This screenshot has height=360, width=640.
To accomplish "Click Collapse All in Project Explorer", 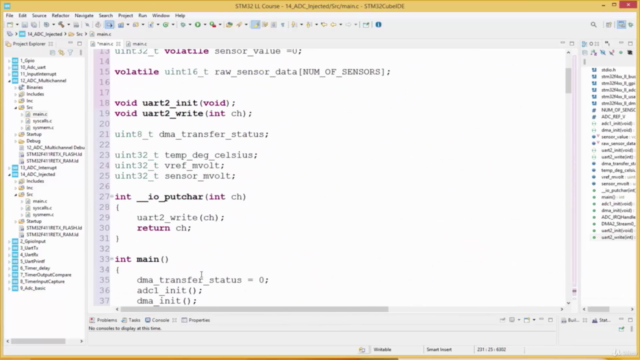I will pyautogui.click(x=52, y=53).
